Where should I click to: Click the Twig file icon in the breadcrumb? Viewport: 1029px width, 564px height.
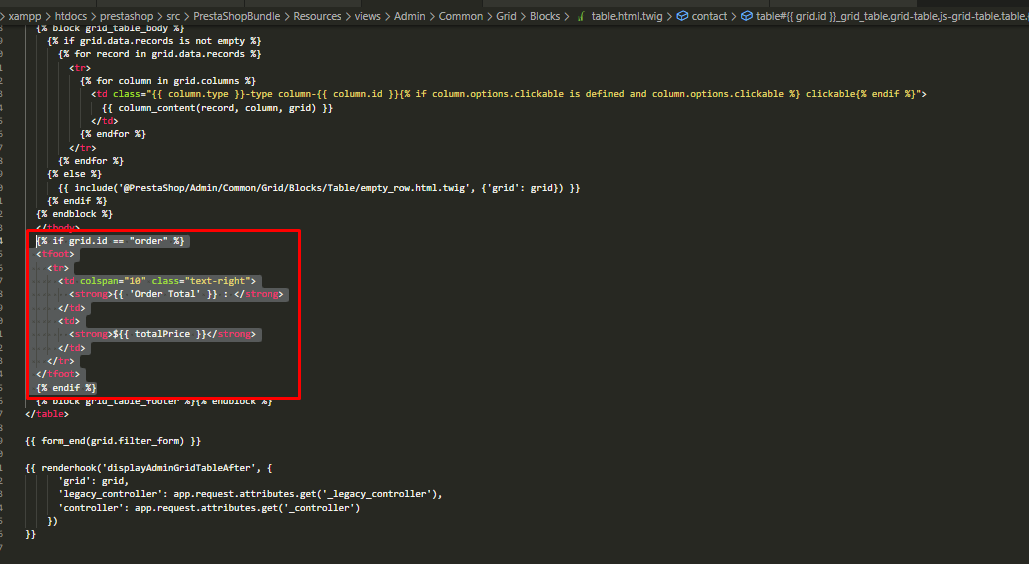[581, 16]
